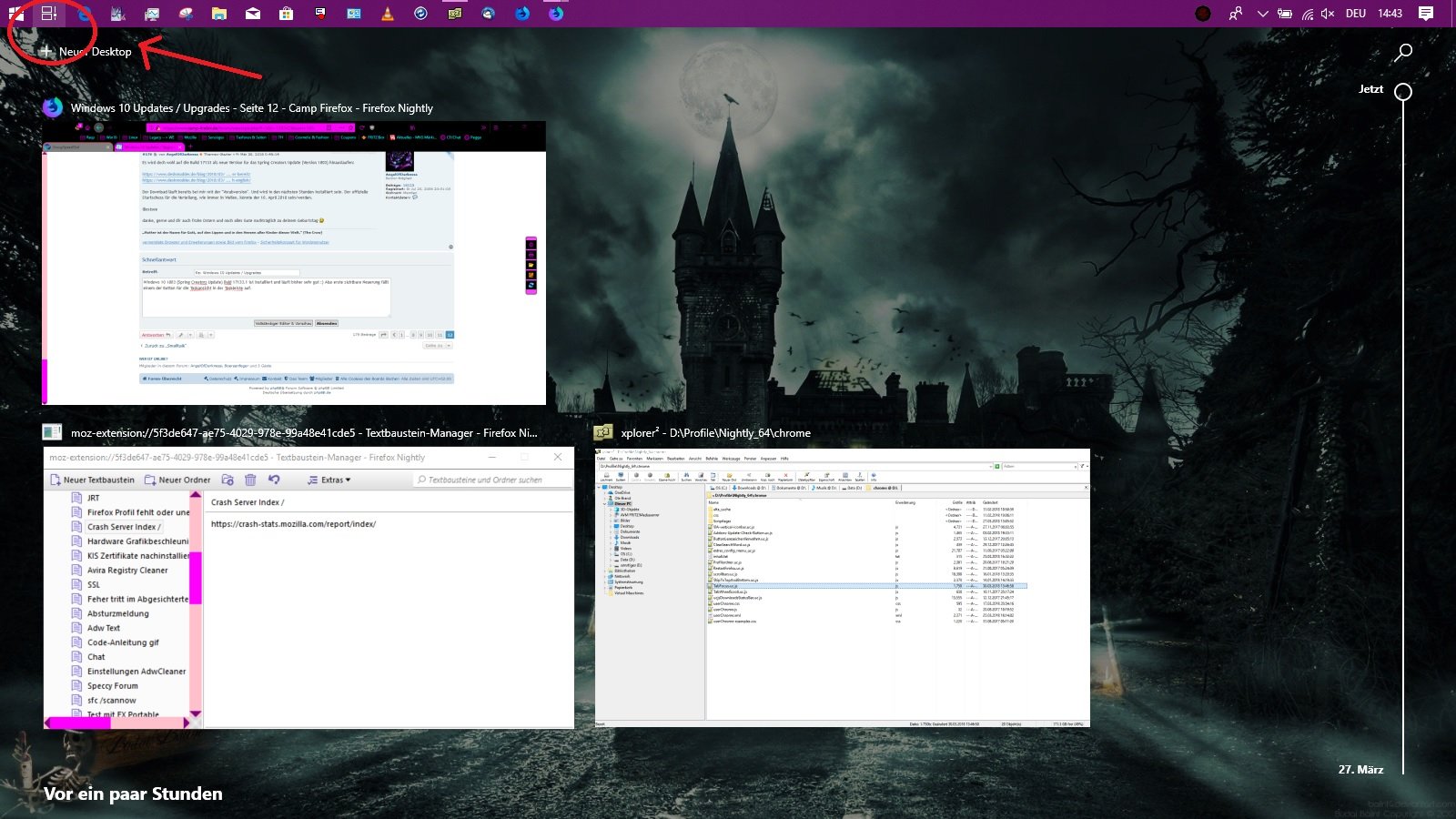The width and height of the screenshot is (1456, 819).
Task: Launch VLC media player cone icon
Action: (388, 14)
